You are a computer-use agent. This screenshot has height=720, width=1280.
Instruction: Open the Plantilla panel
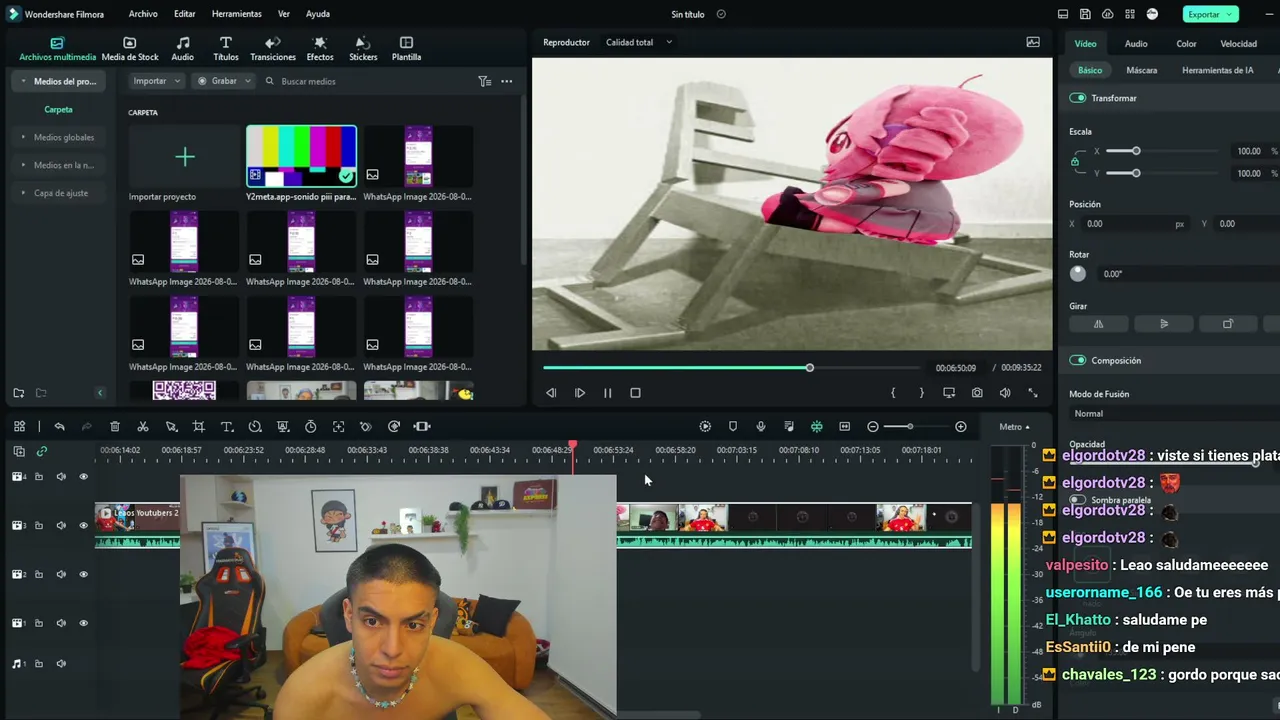[406, 49]
